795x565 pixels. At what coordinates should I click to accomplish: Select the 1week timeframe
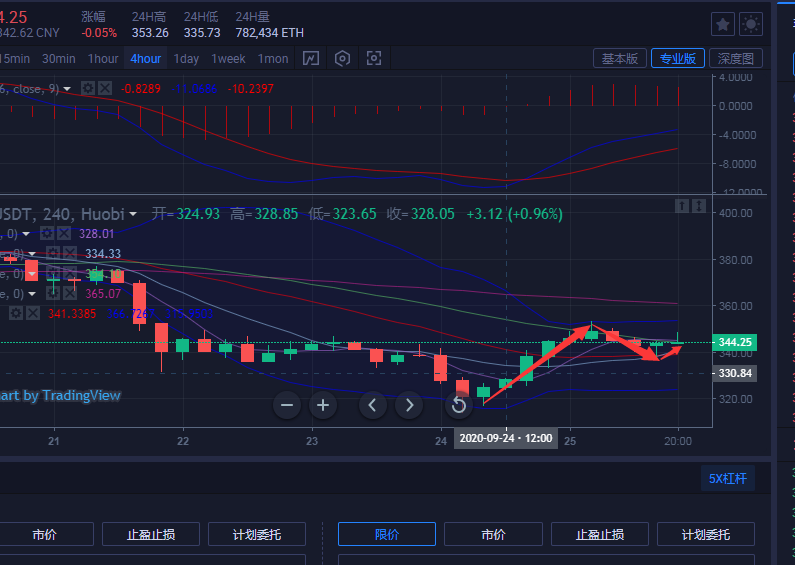(228, 59)
